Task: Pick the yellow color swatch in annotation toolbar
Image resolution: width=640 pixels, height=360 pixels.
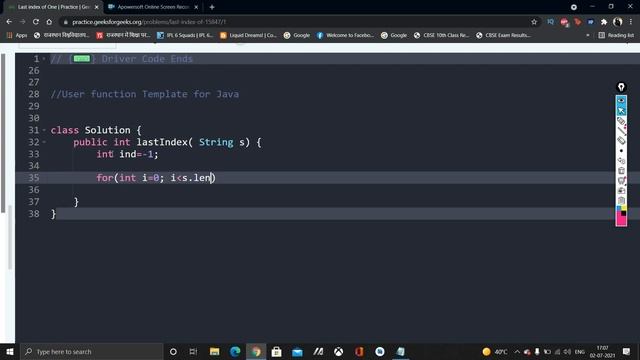Action: [624, 208]
